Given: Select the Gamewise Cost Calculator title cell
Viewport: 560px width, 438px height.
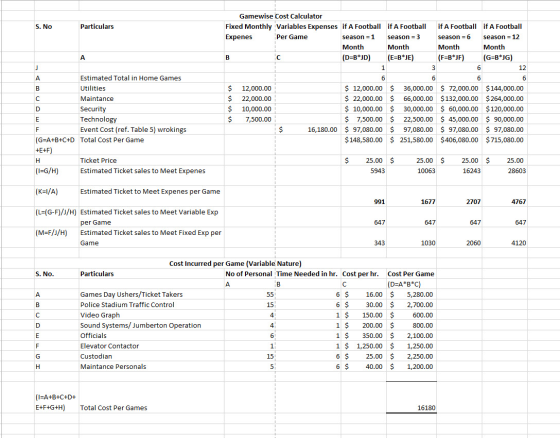Looking at the screenshot, I should [280, 16].
